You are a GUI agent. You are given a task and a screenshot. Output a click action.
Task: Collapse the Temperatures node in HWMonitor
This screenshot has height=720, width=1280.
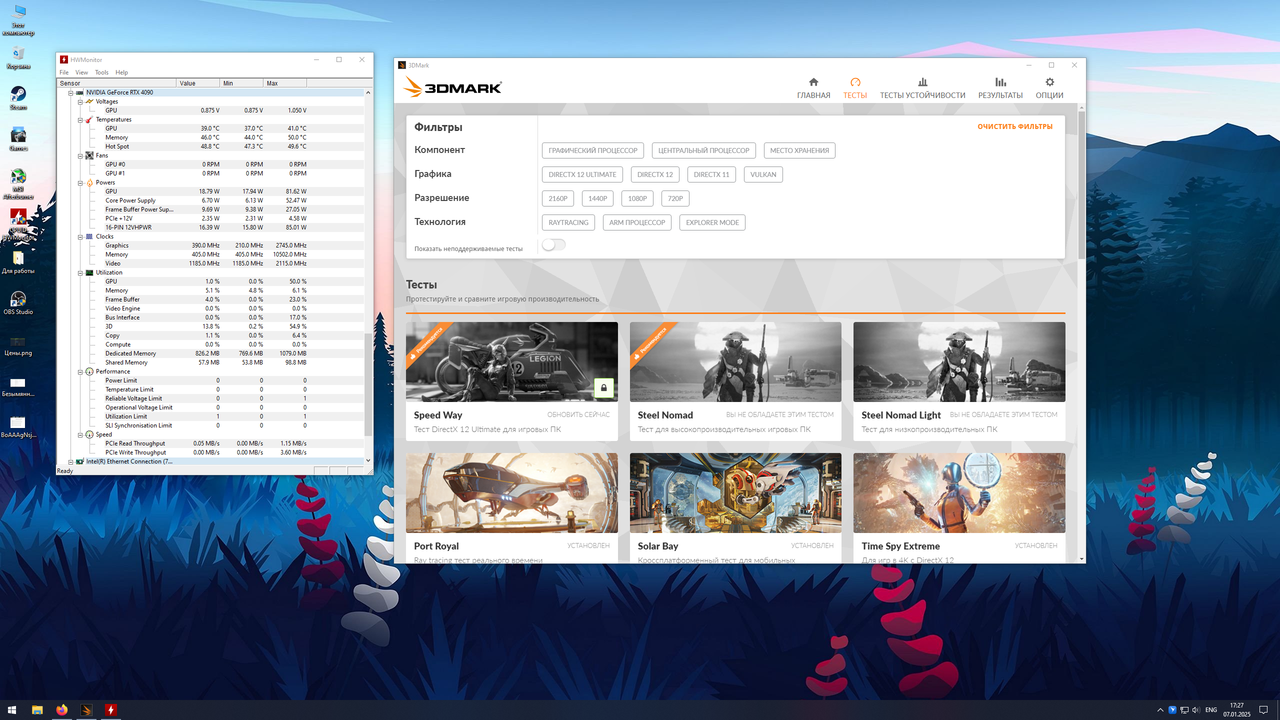click(81, 119)
